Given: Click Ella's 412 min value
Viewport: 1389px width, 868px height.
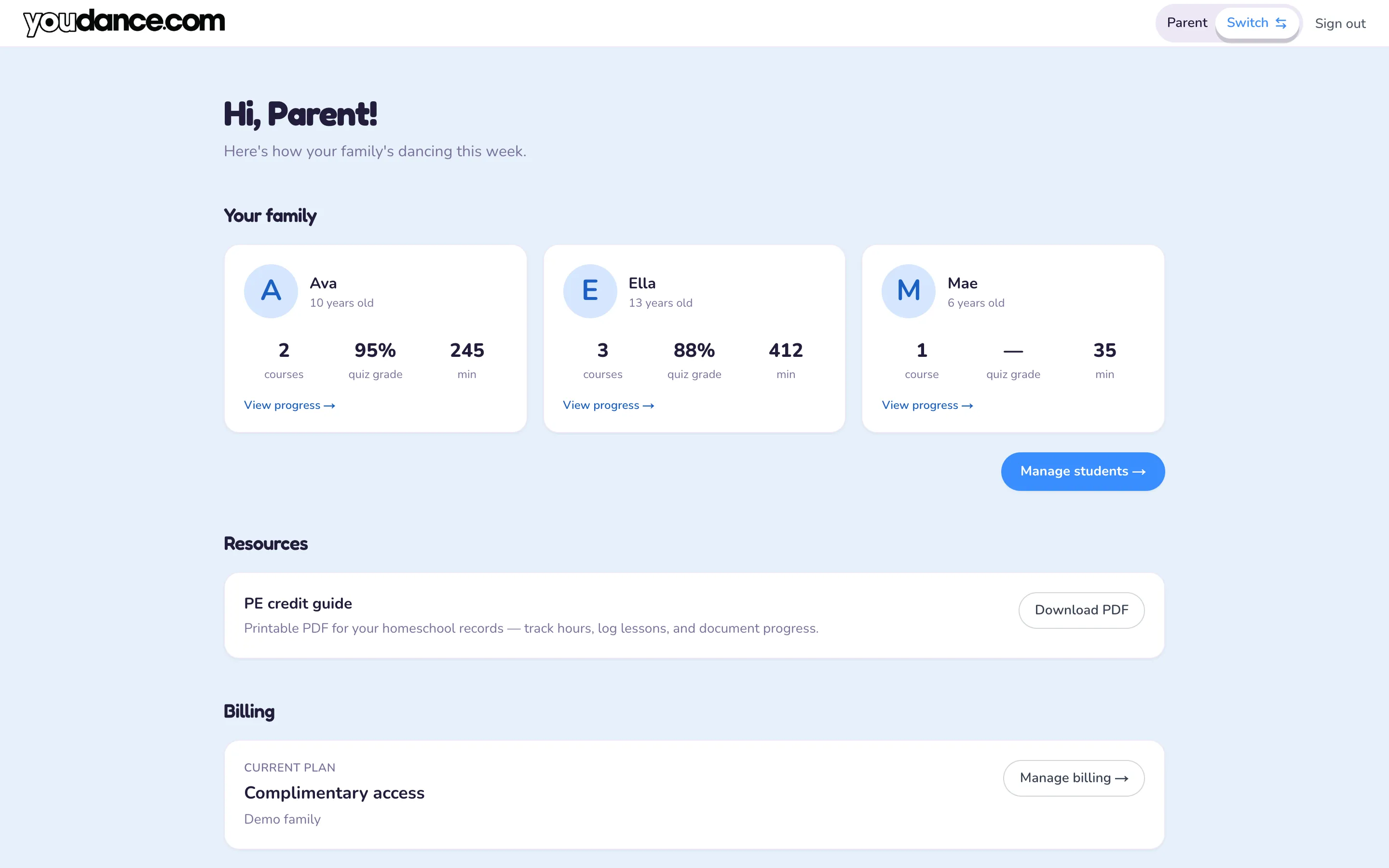Looking at the screenshot, I should pos(786,350).
